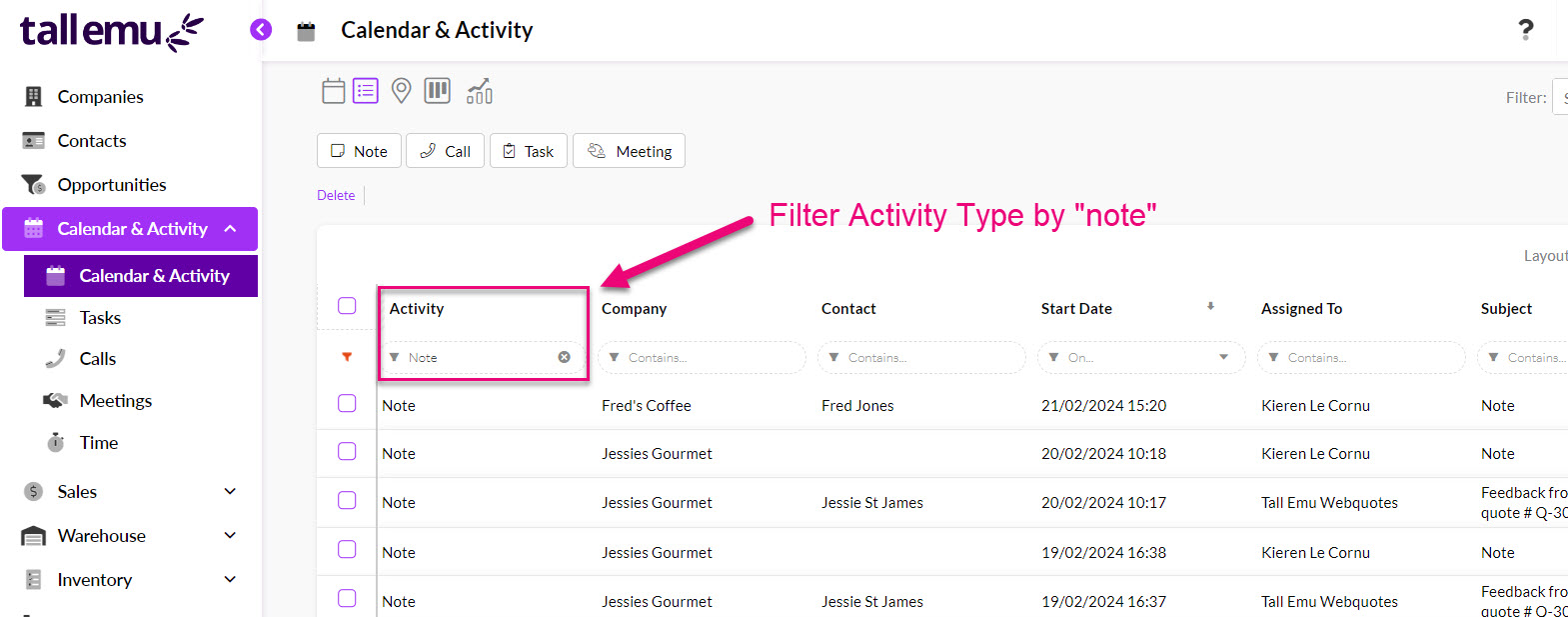Screen dimensions: 1568x617
Task: Check the row dated 20/02/2024 10:18
Action: [347, 451]
